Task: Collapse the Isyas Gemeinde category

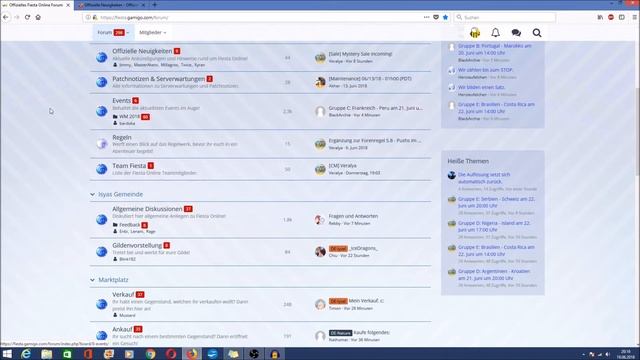Action: (92, 194)
